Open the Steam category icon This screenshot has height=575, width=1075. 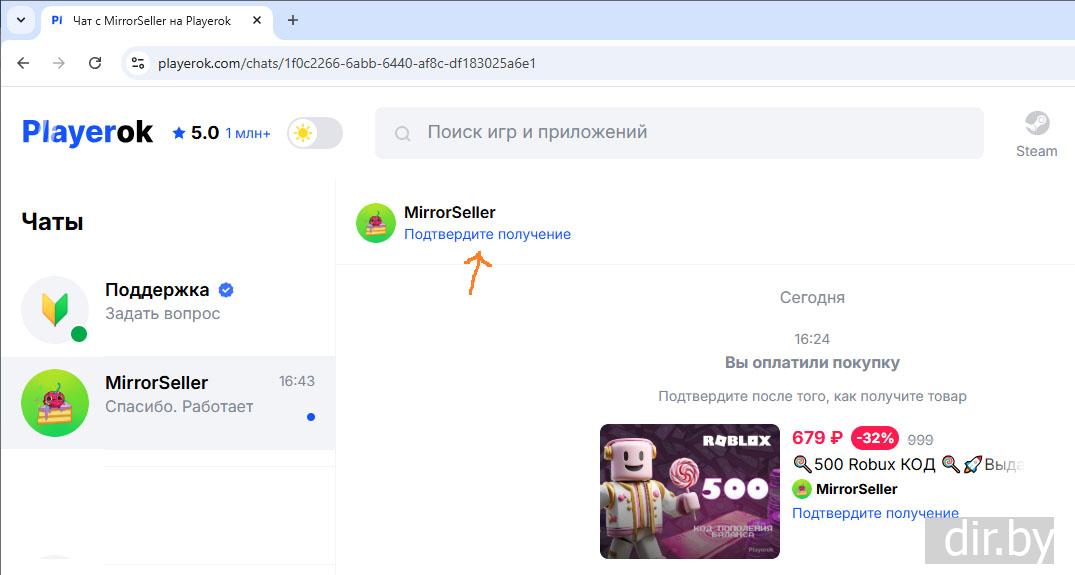1036,134
